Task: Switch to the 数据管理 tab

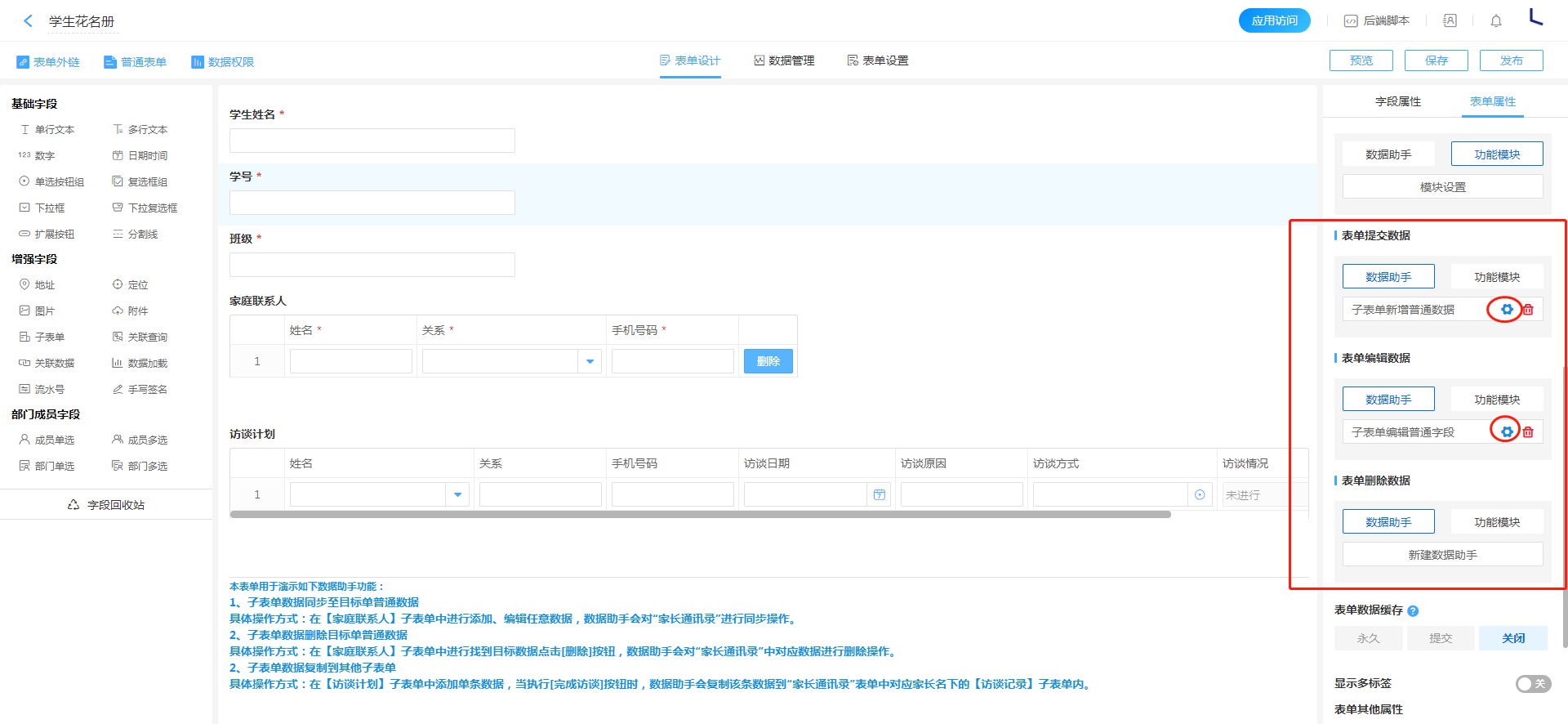Action: tap(784, 60)
